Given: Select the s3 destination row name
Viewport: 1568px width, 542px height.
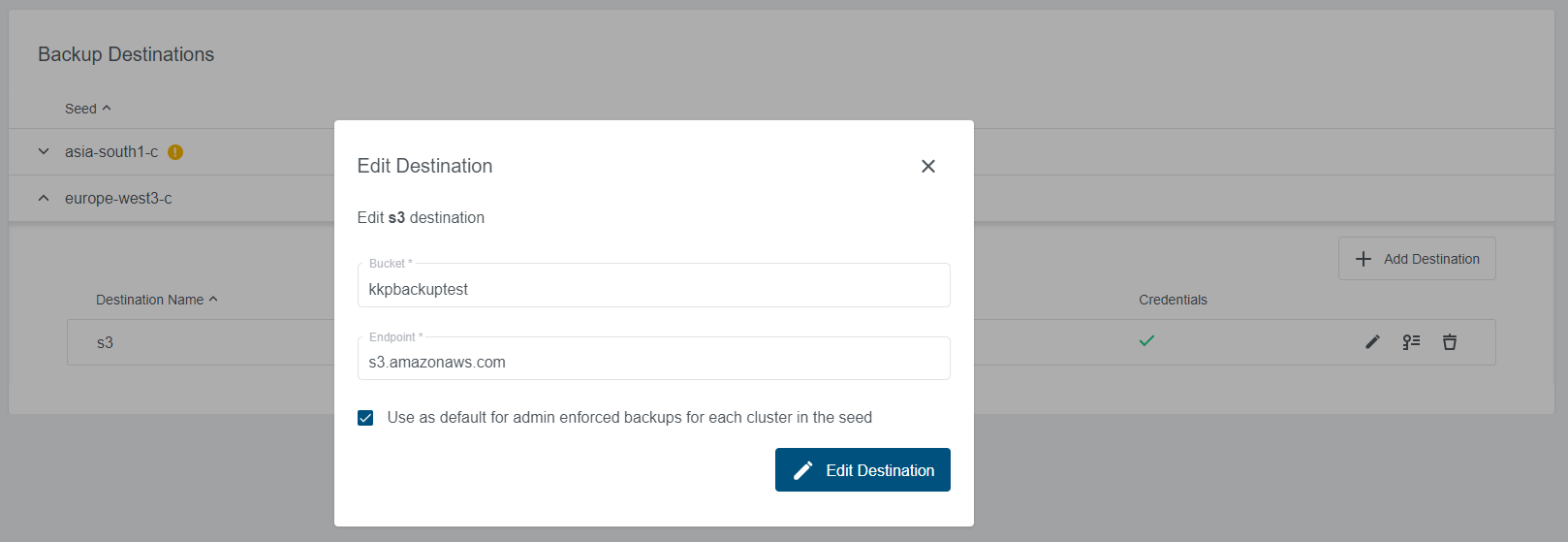Looking at the screenshot, I should [105, 342].
